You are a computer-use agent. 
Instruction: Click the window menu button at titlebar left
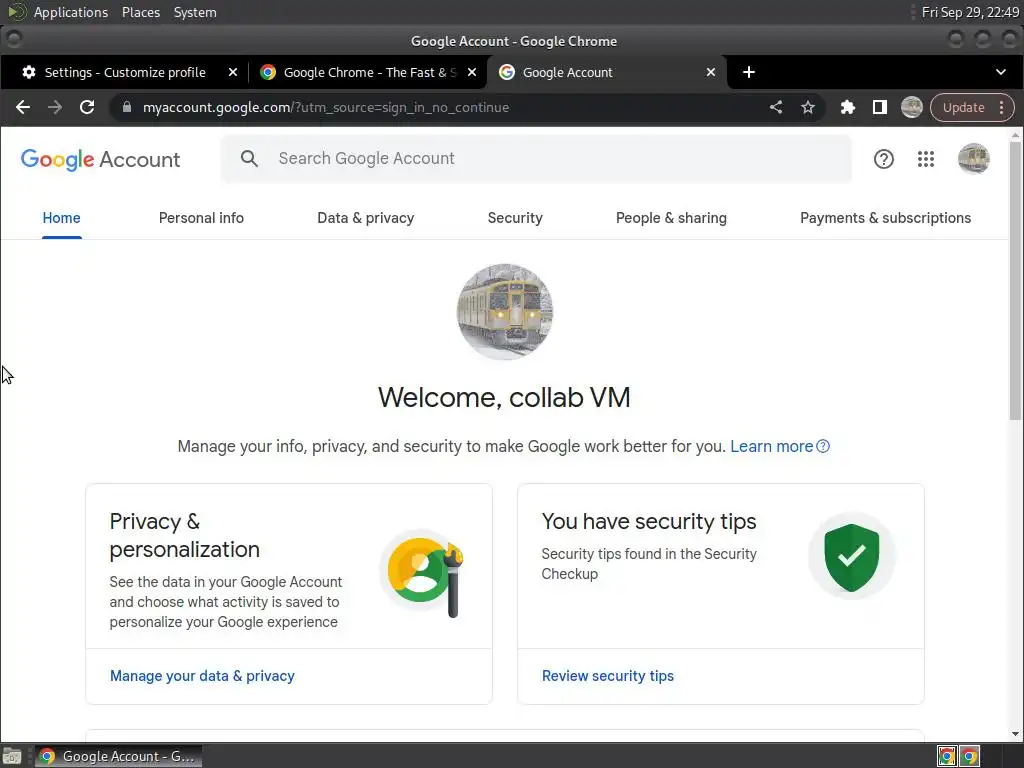click(14, 40)
